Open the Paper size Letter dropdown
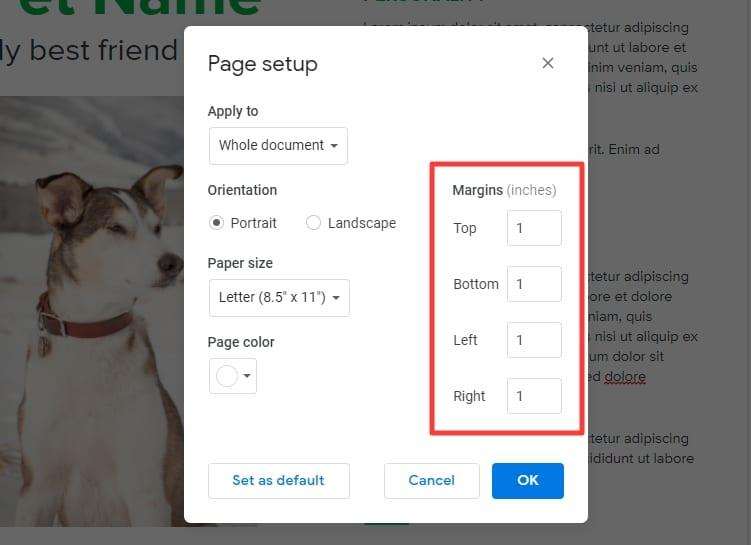Screen dimensions: 751x545 coord(279,297)
